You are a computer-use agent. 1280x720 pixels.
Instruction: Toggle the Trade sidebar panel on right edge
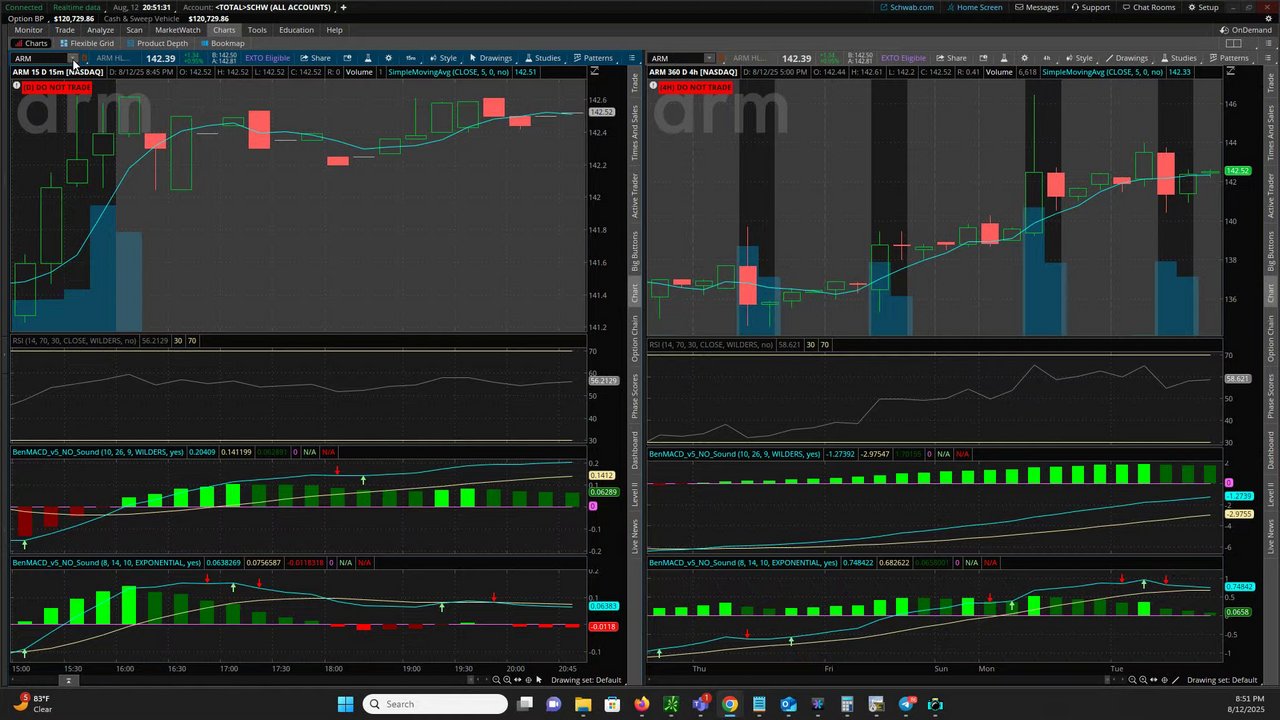pos(1271,84)
